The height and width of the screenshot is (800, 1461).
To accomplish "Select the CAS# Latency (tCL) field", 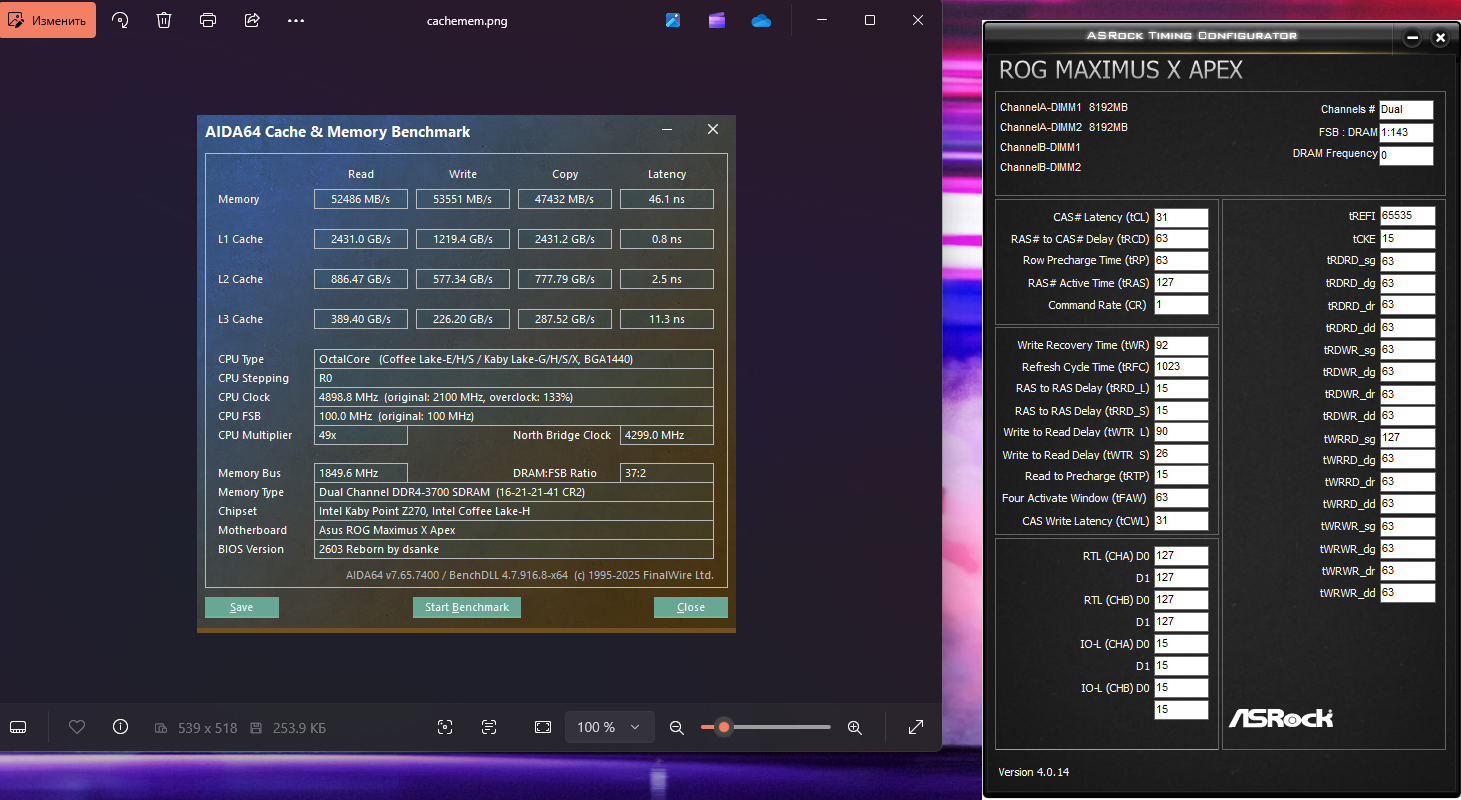I will (x=1181, y=217).
